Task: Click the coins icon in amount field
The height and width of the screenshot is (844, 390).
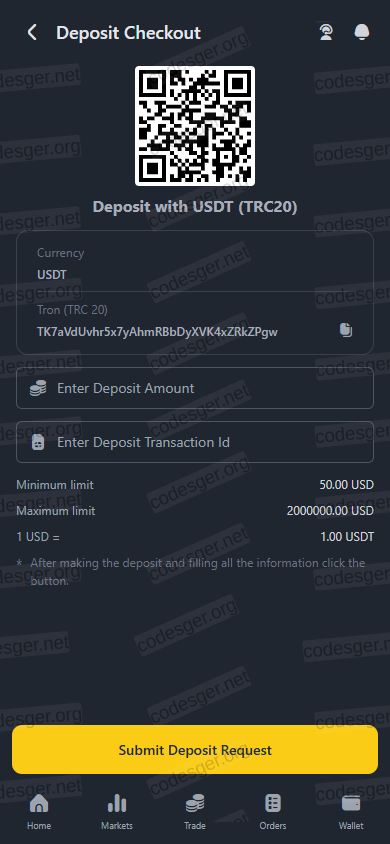Action: pyautogui.click(x=38, y=388)
